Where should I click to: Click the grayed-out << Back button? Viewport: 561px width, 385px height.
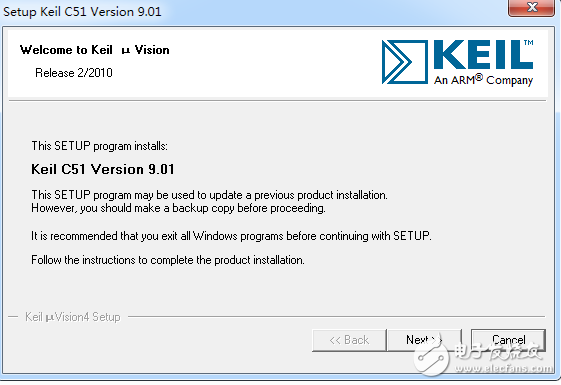[x=349, y=340]
